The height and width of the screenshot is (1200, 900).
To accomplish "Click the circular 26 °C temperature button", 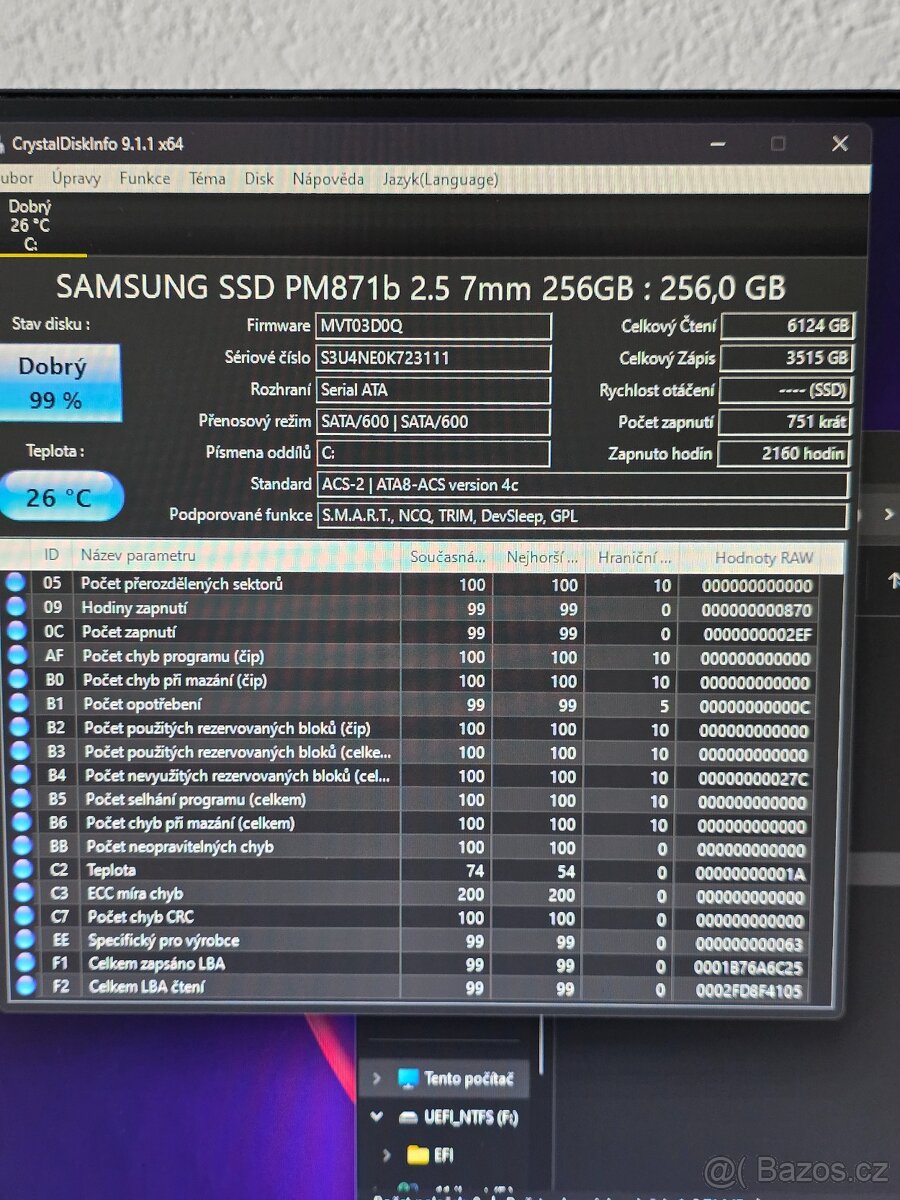I will (x=60, y=497).
